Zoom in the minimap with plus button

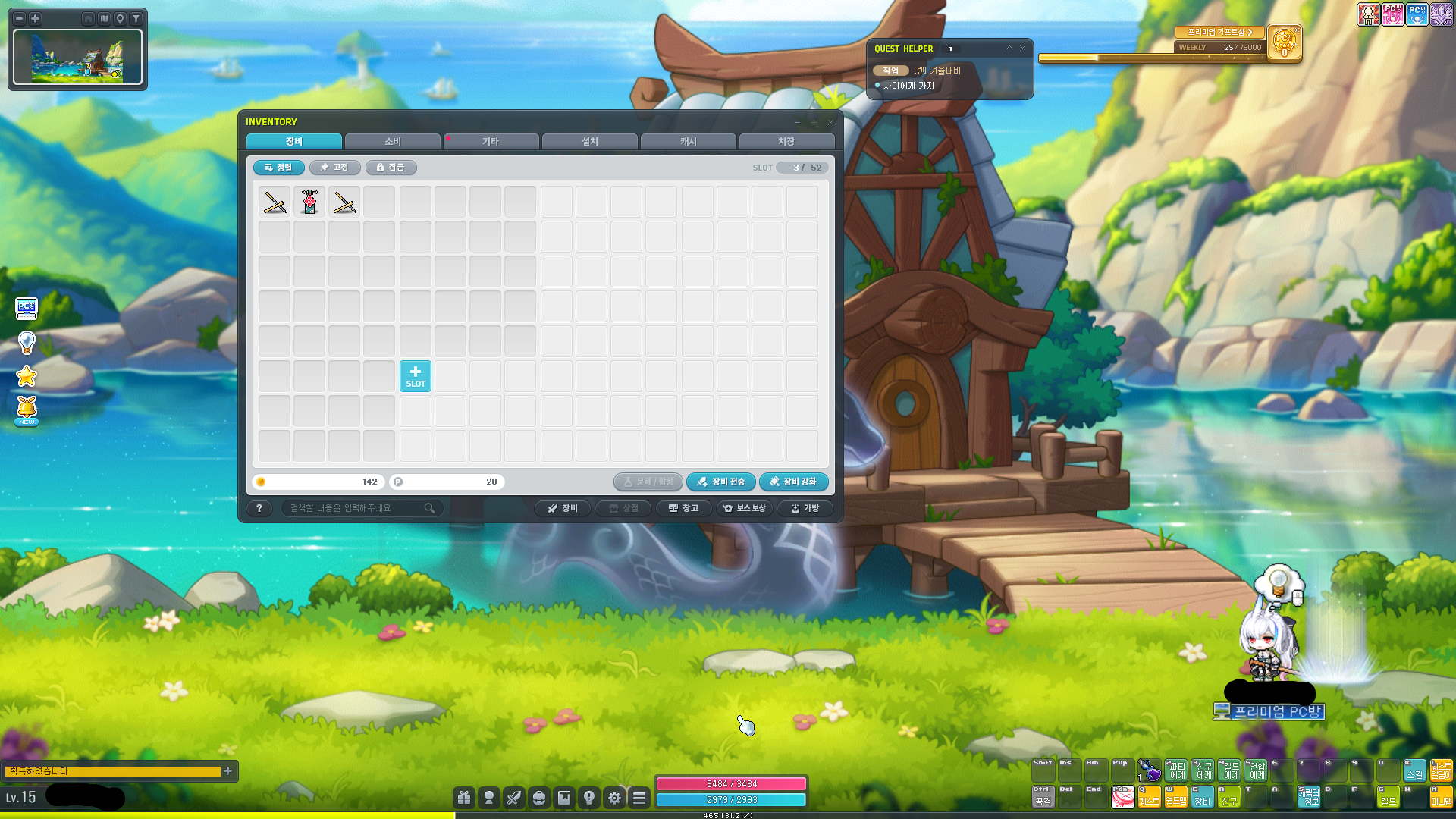click(35, 18)
